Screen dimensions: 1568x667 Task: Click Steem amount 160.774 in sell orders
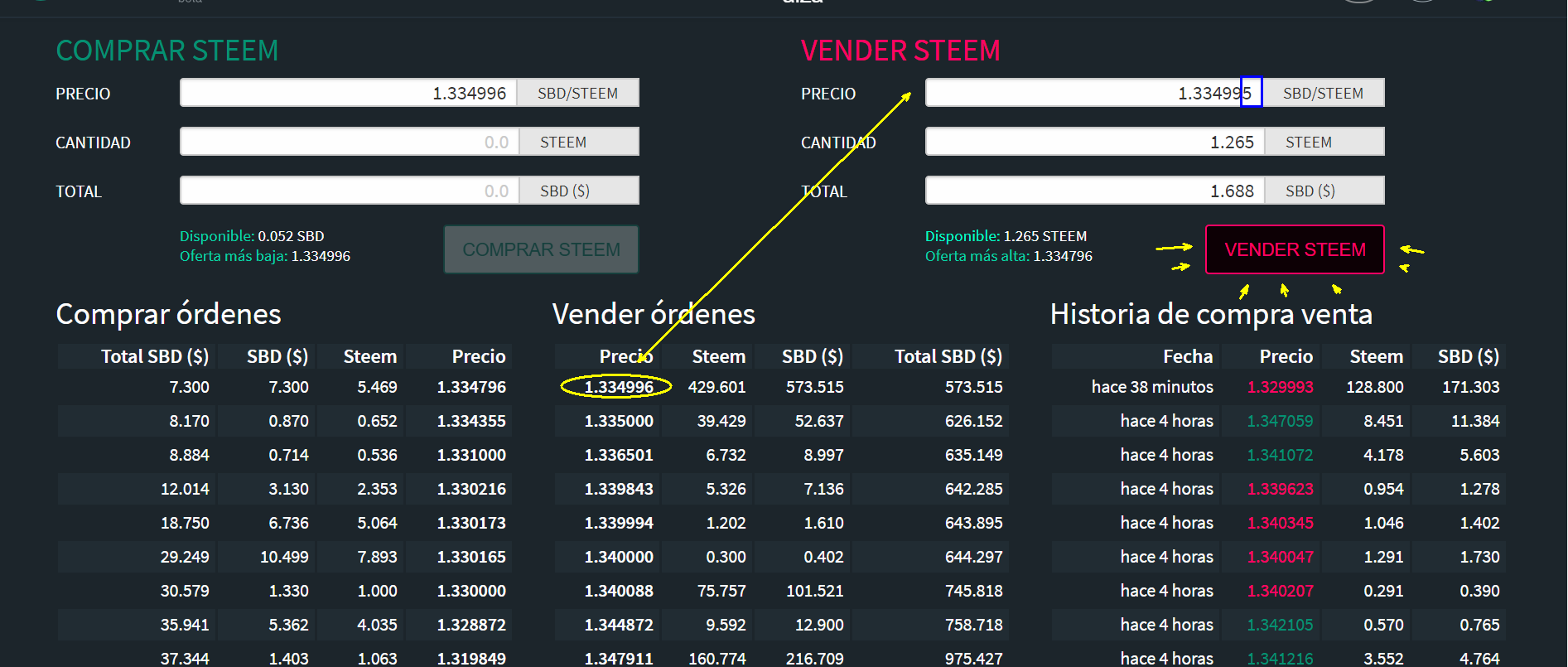pos(716,659)
